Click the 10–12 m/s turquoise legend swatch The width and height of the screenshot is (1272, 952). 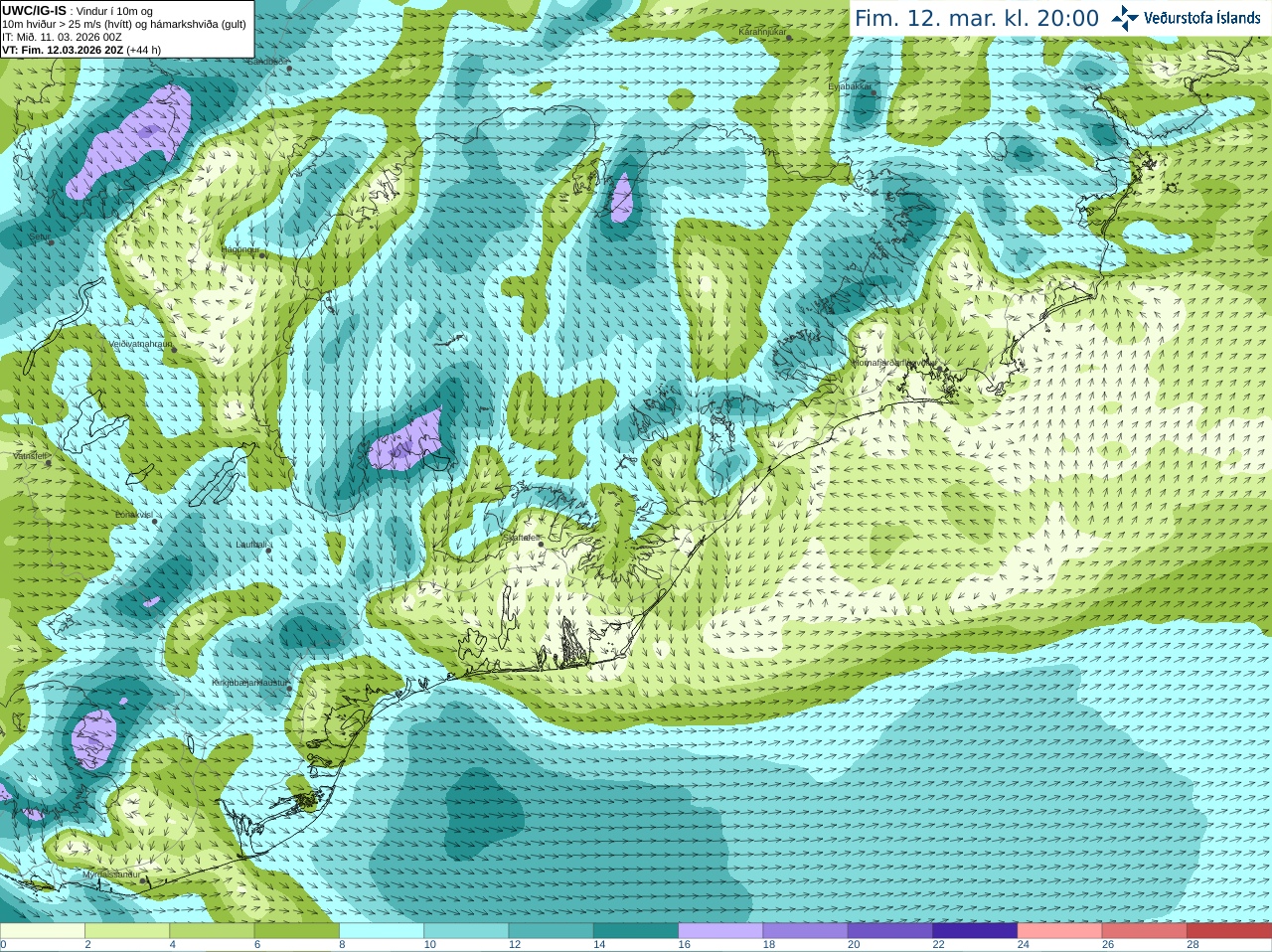[466, 930]
